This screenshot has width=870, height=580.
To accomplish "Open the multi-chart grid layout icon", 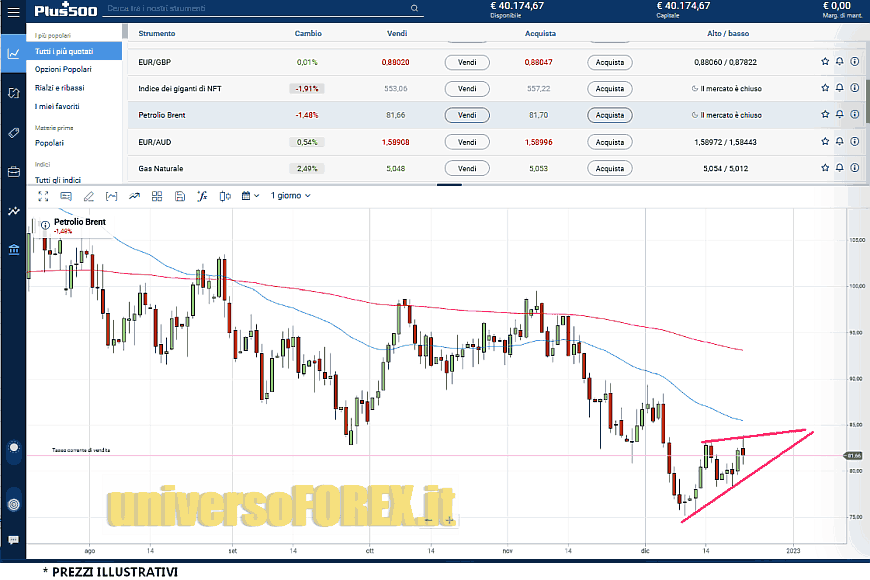I will (156, 195).
